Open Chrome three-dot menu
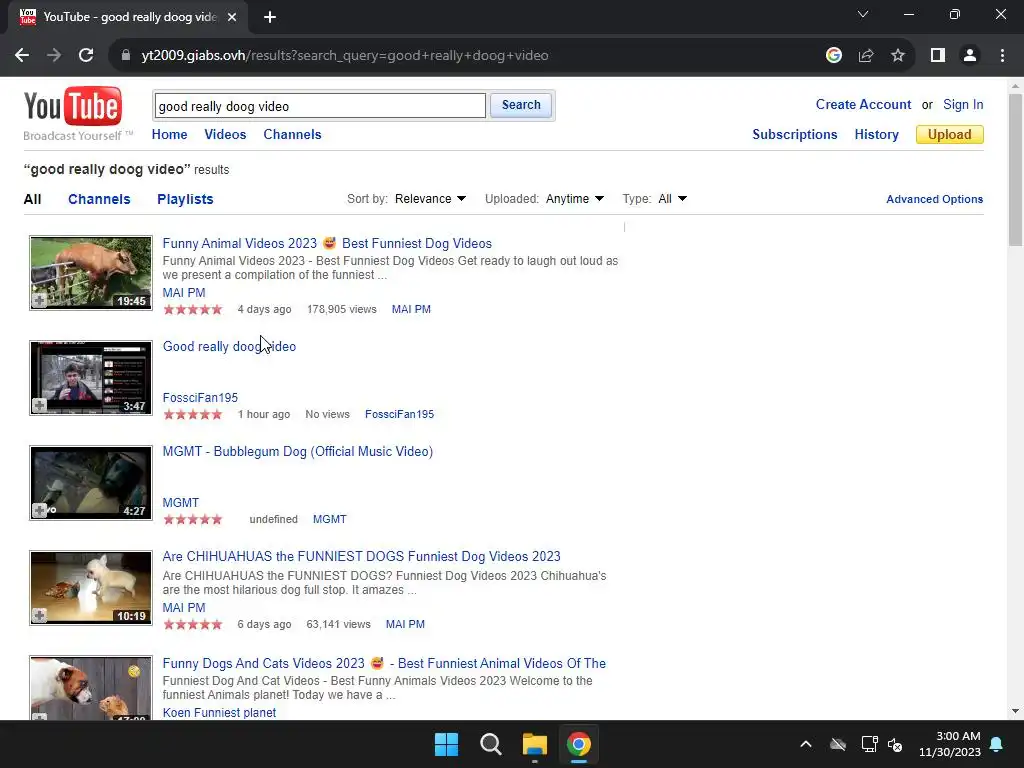This screenshot has height=768, width=1024. click(1002, 56)
